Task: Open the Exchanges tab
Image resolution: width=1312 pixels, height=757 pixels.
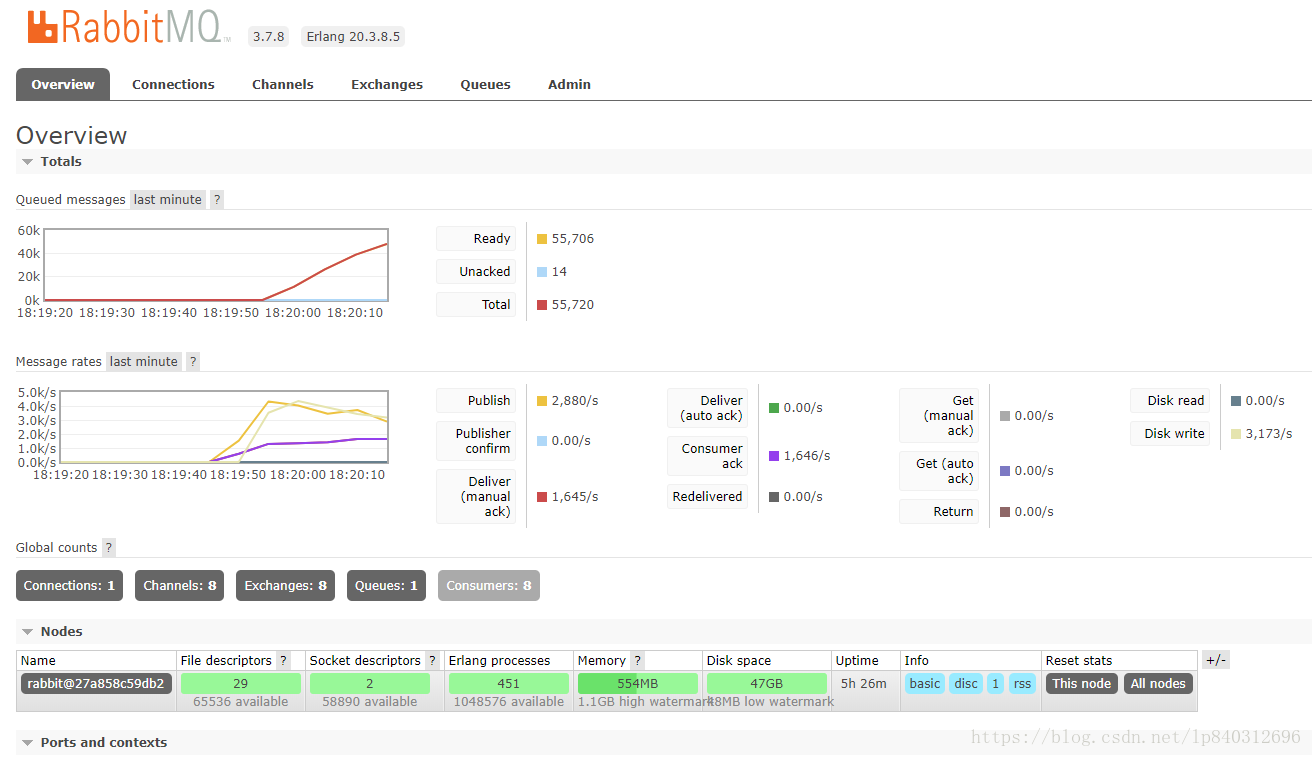Action: click(387, 84)
